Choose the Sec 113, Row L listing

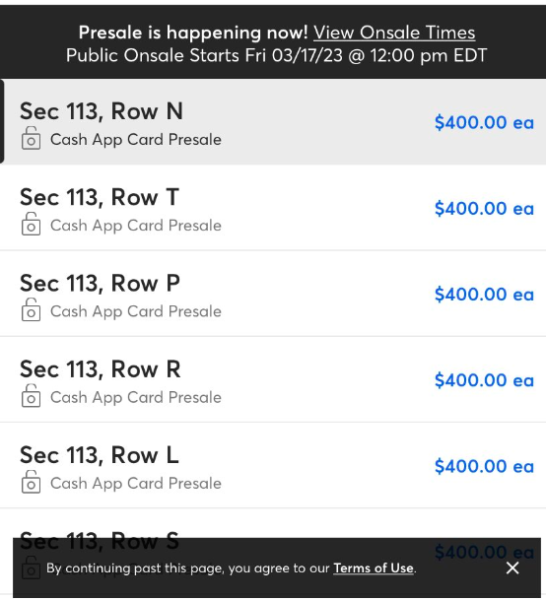[273, 466]
